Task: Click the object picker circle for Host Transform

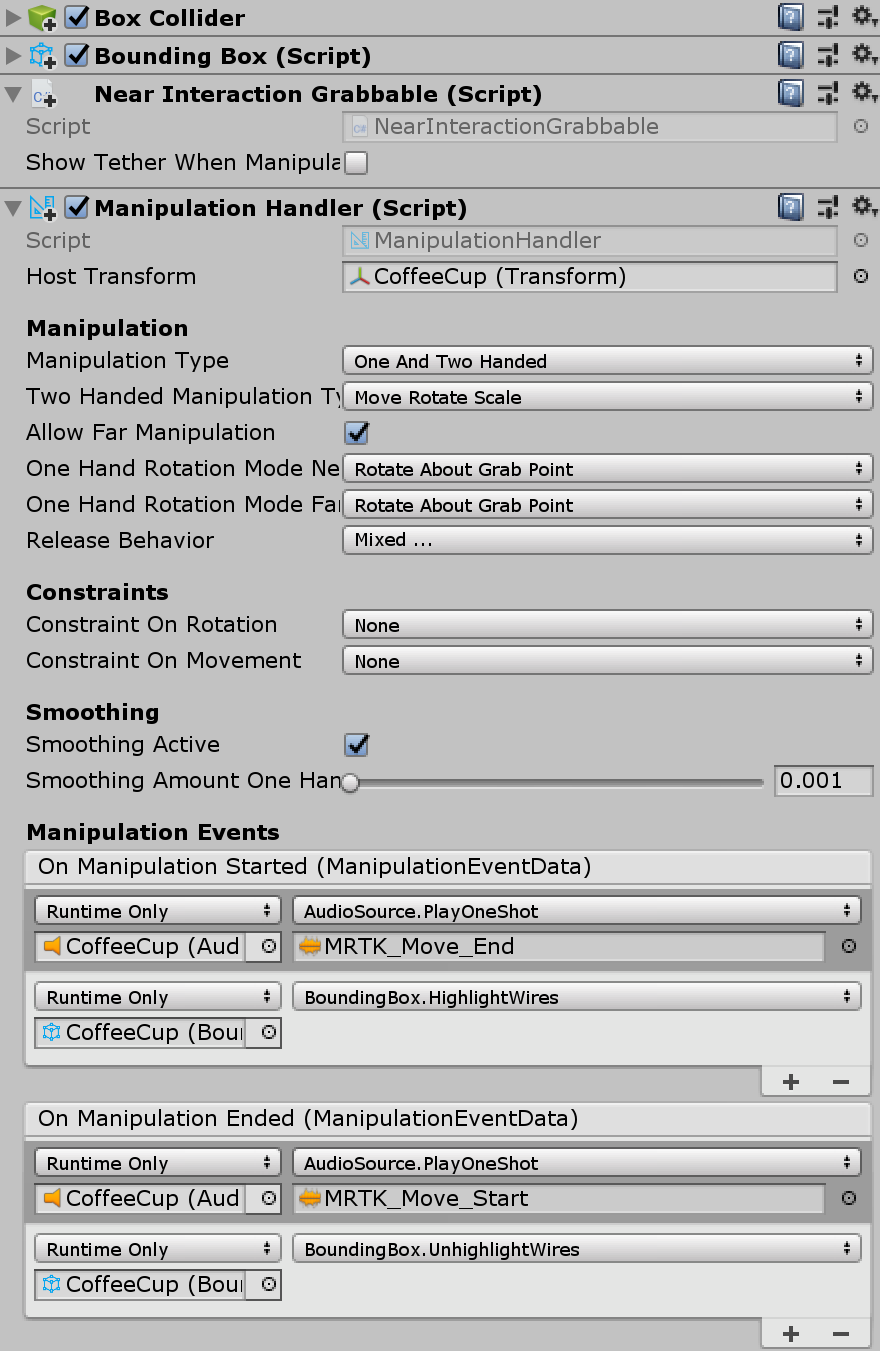Action: click(x=860, y=277)
